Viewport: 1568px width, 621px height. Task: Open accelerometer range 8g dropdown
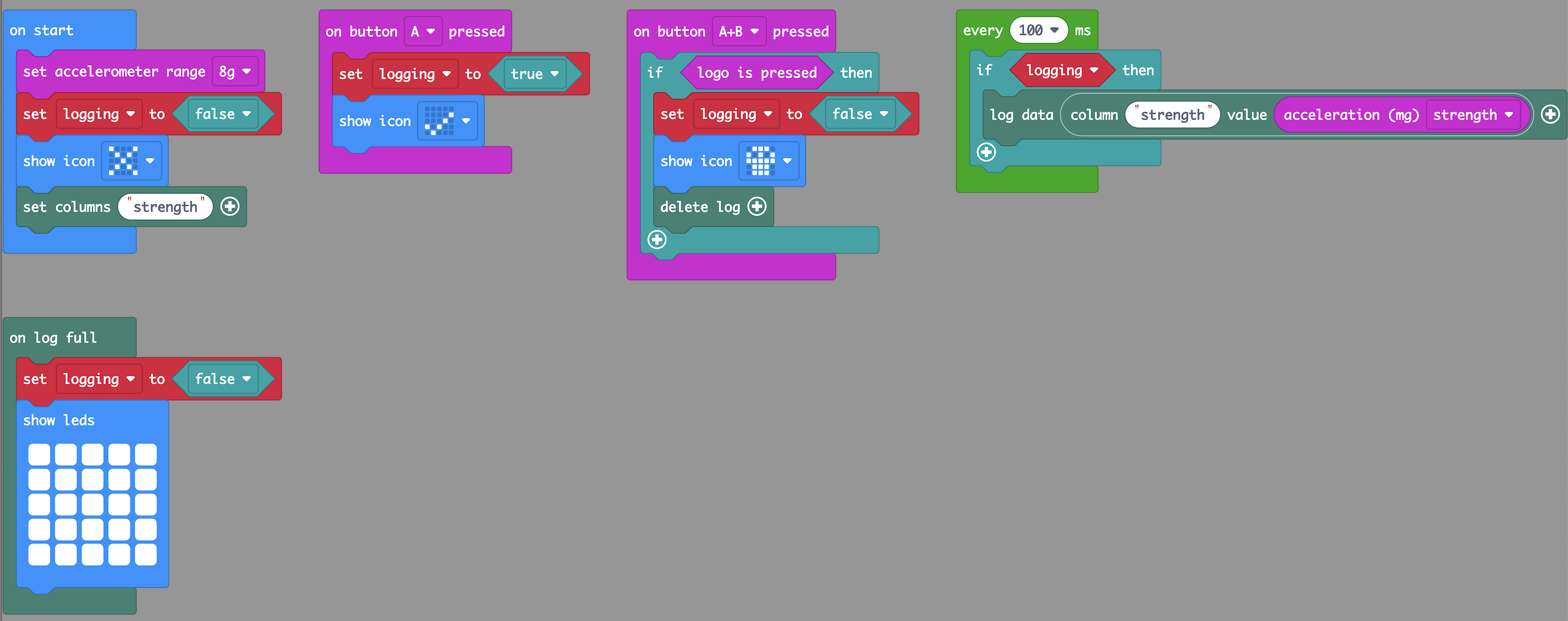(235, 71)
